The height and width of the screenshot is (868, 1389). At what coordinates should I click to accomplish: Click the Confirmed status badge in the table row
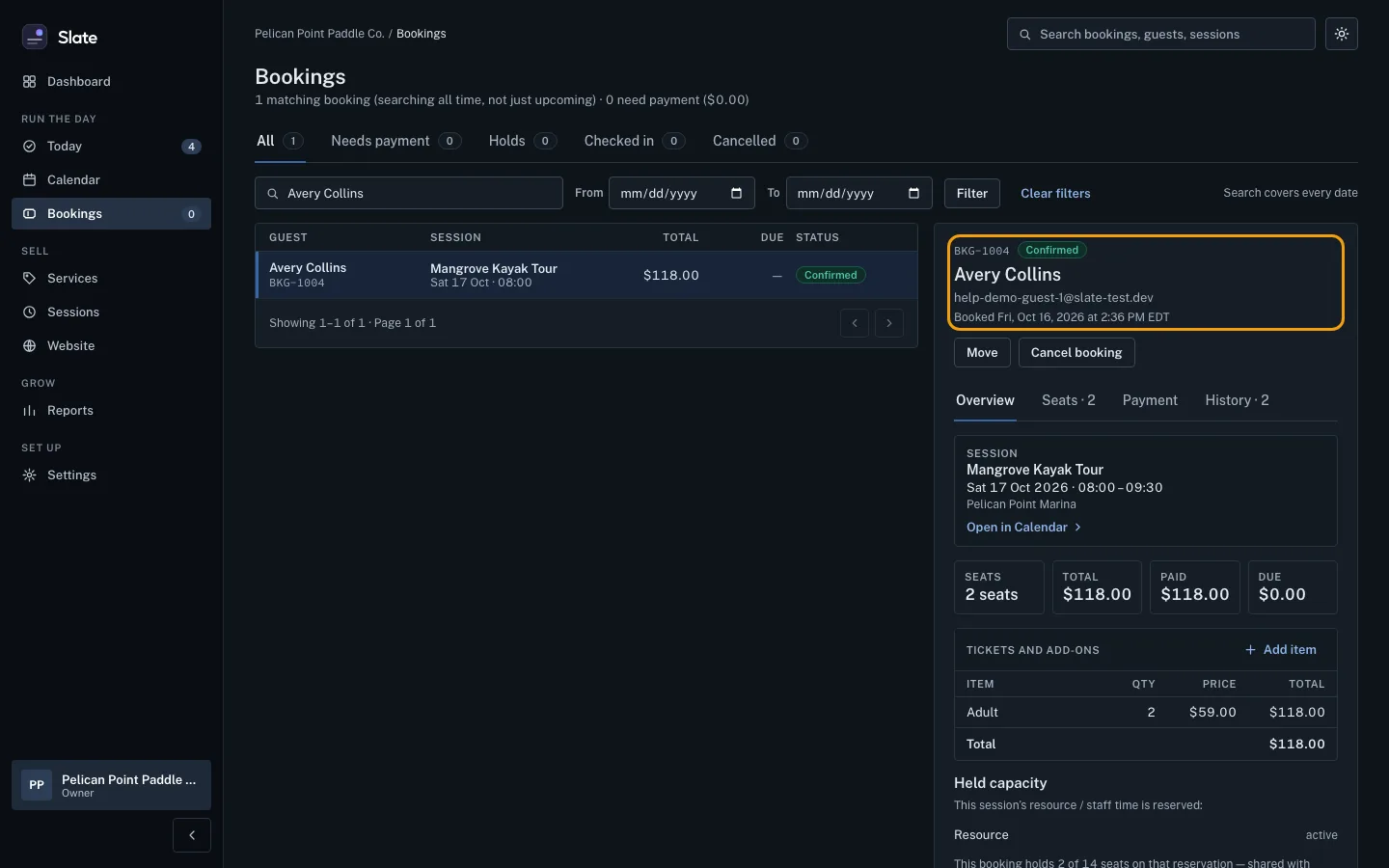831,275
